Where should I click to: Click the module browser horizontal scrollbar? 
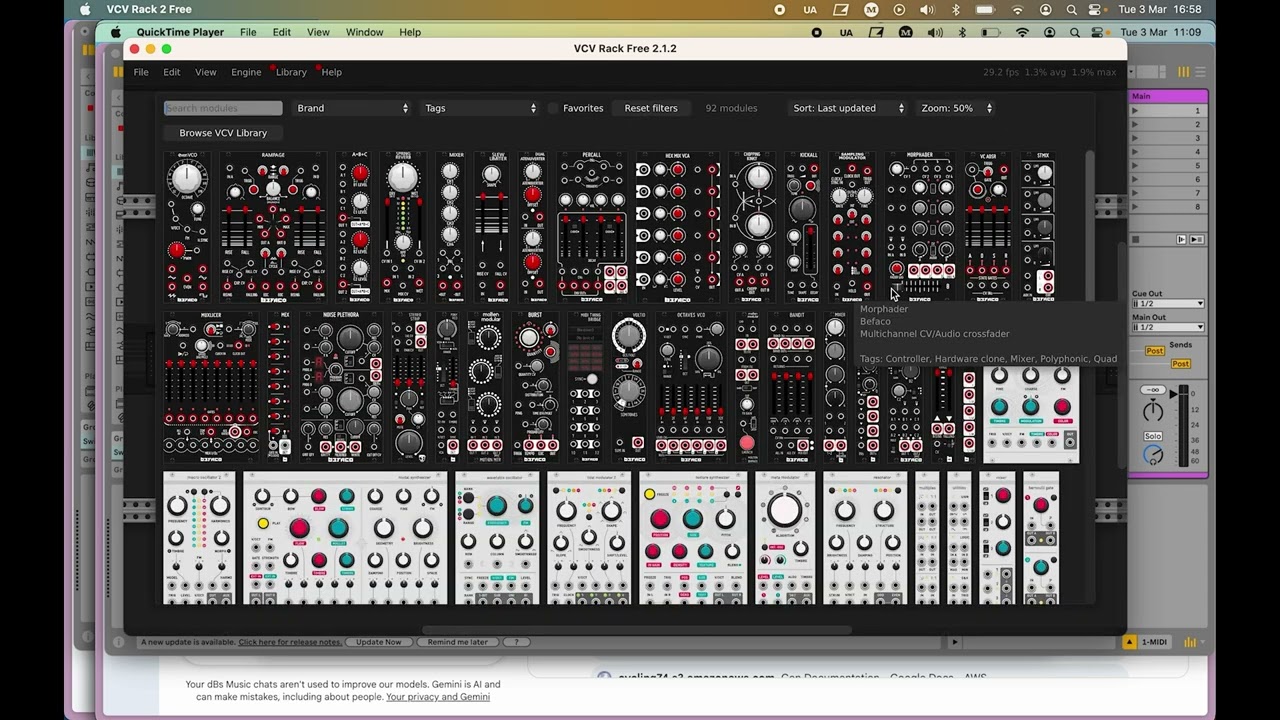637,630
